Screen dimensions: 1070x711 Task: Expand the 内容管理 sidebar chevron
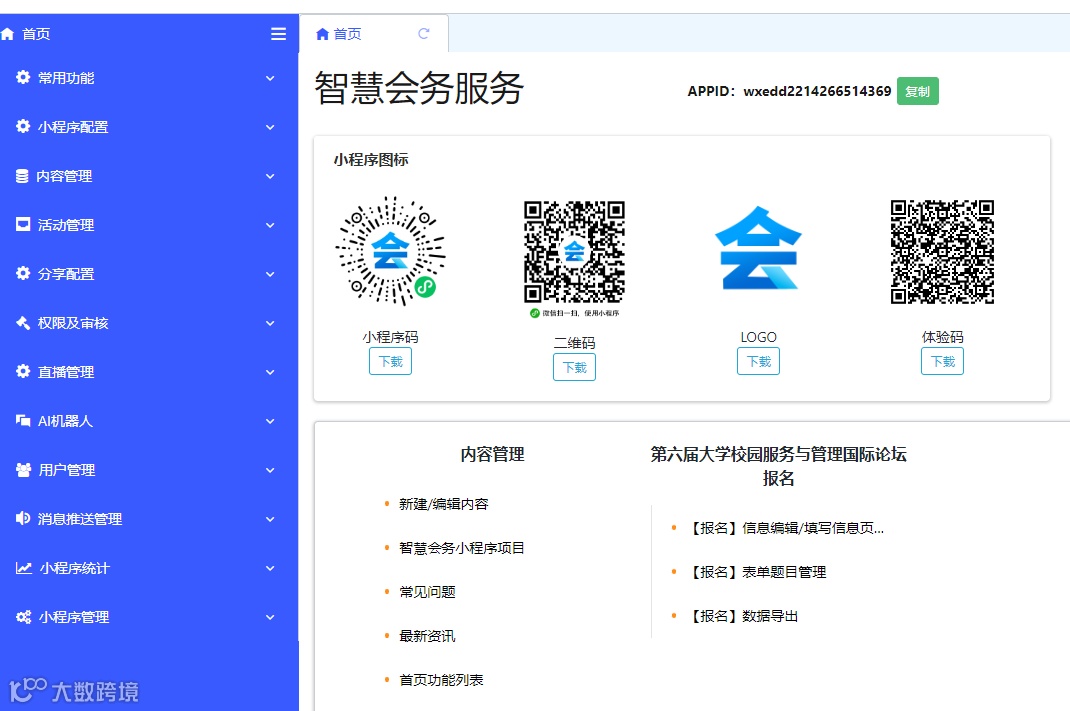(x=270, y=177)
